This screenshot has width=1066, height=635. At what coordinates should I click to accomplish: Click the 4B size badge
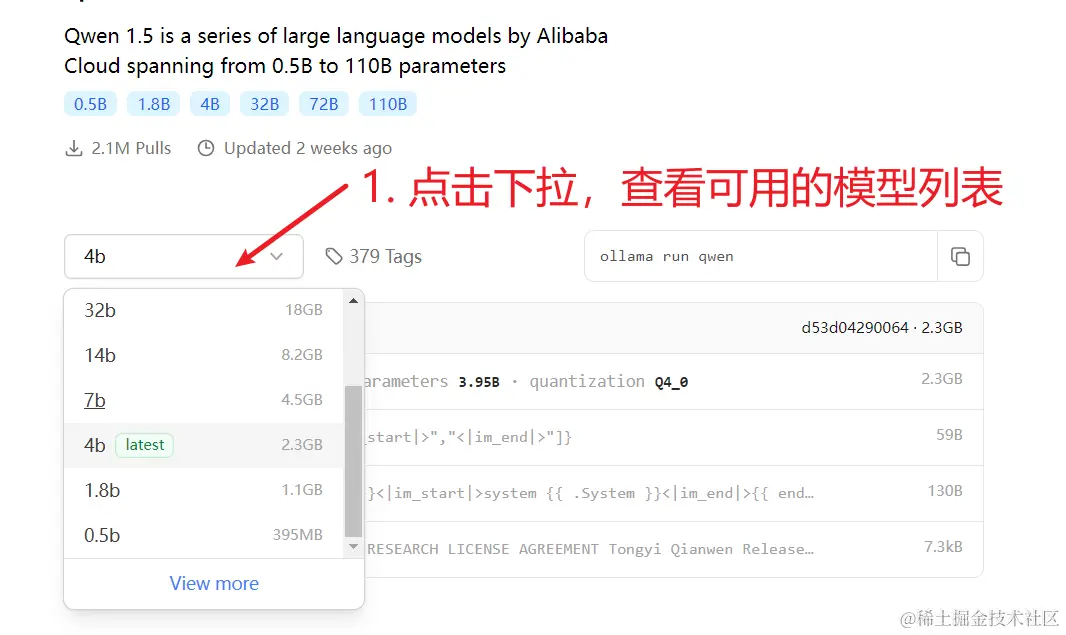[210, 104]
